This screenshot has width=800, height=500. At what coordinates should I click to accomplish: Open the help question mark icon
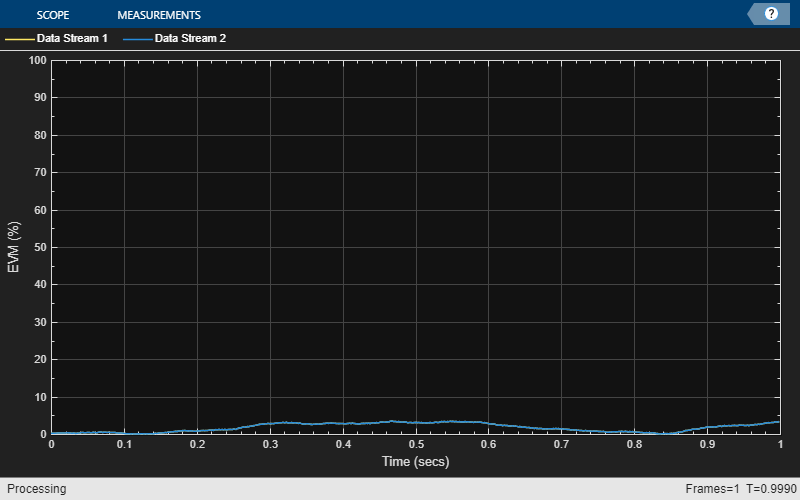point(771,14)
